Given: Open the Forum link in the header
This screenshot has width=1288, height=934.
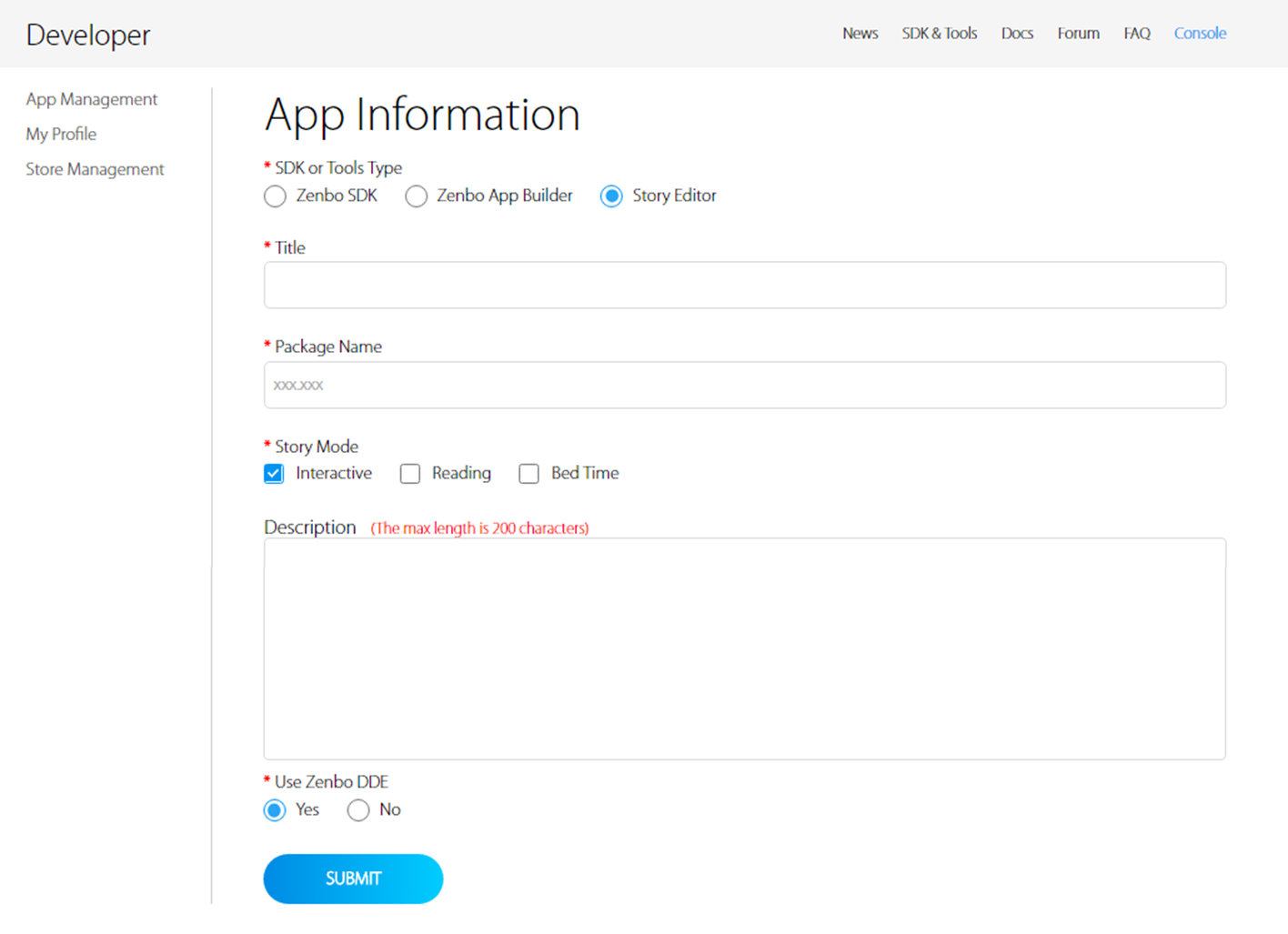Looking at the screenshot, I should tap(1078, 34).
